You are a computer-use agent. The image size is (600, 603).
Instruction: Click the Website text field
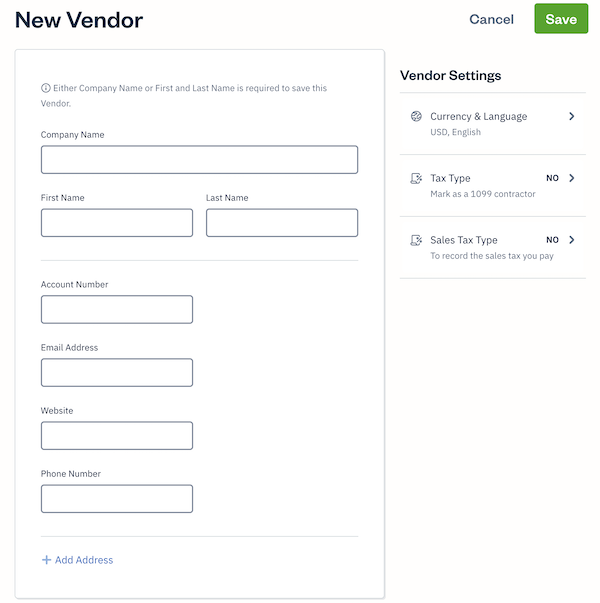pyautogui.click(x=117, y=436)
